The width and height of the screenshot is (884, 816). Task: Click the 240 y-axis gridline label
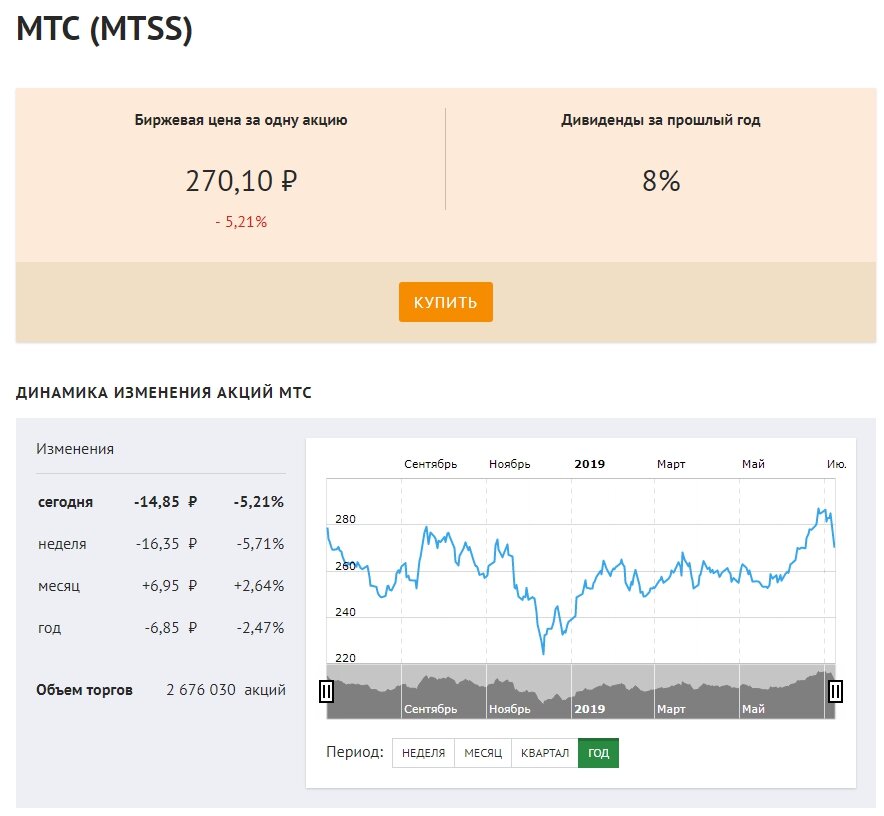click(345, 612)
